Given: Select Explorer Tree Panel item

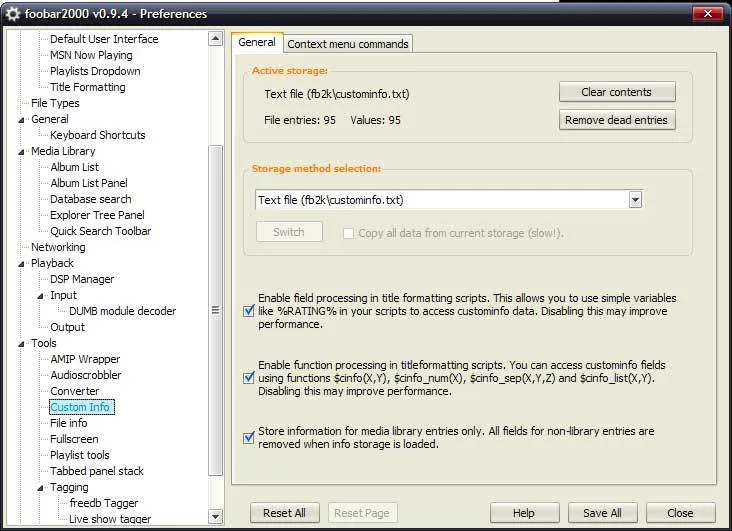Looking at the screenshot, I should pos(97,215).
